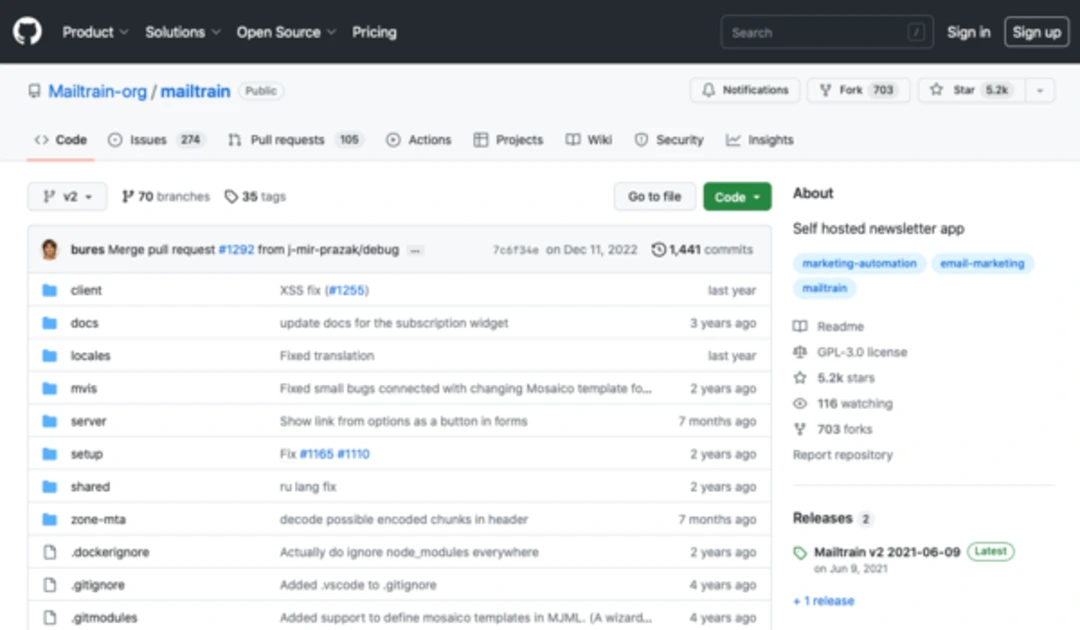This screenshot has height=630, width=1080.
Task: Open the #1165 issue link
Action: pyautogui.click(x=316, y=454)
